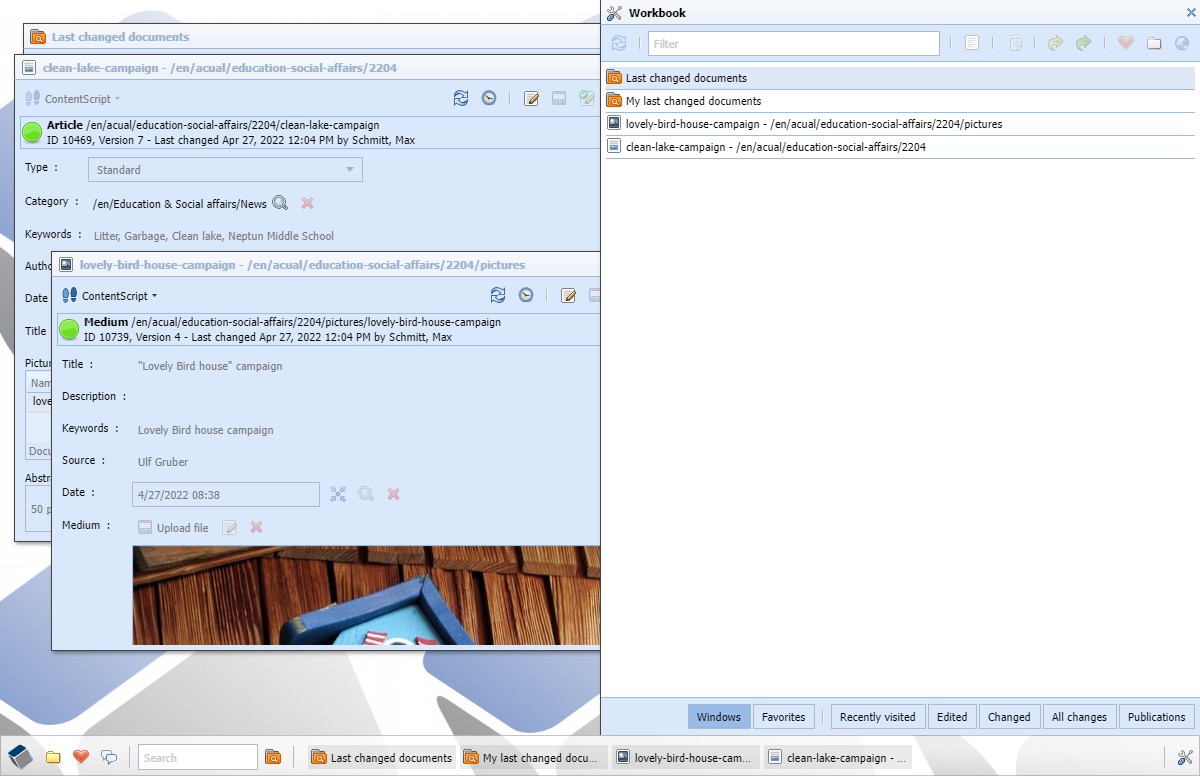Toggle the Favorites filter in Workbook
Image resolution: width=1200 pixels, height=776 pixels.
pyautogui.click(x=783, y=716)
